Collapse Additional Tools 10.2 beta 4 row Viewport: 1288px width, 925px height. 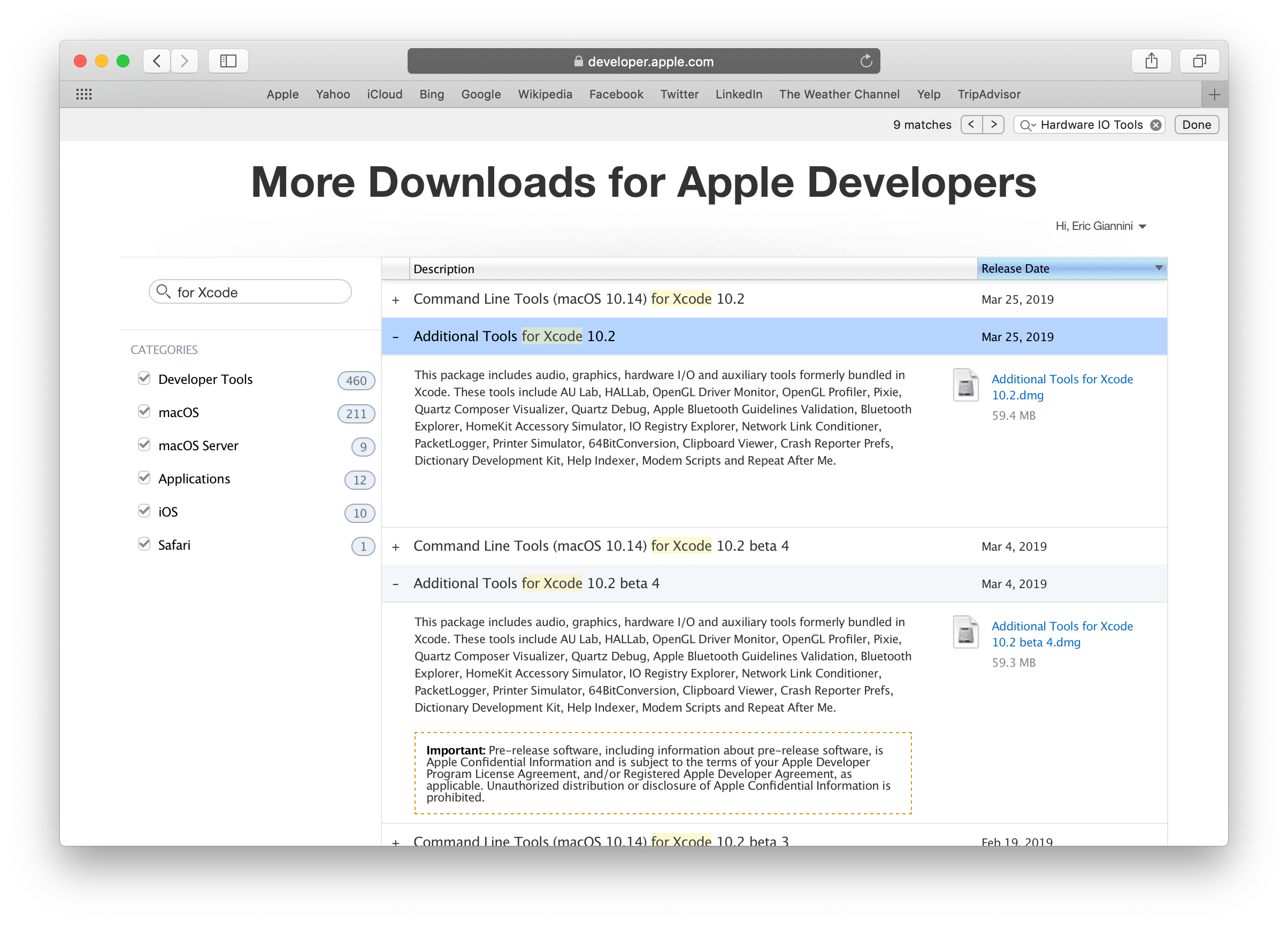pos(396,584)
